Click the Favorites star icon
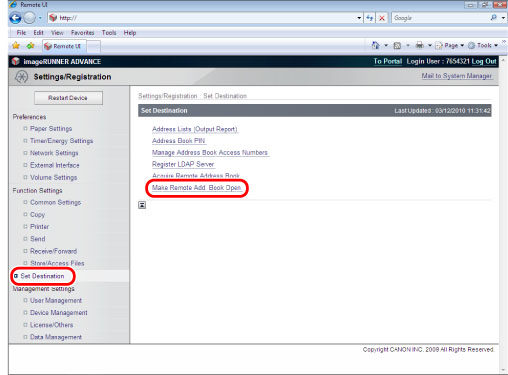 pyautogui.click(x=16, y=46)
